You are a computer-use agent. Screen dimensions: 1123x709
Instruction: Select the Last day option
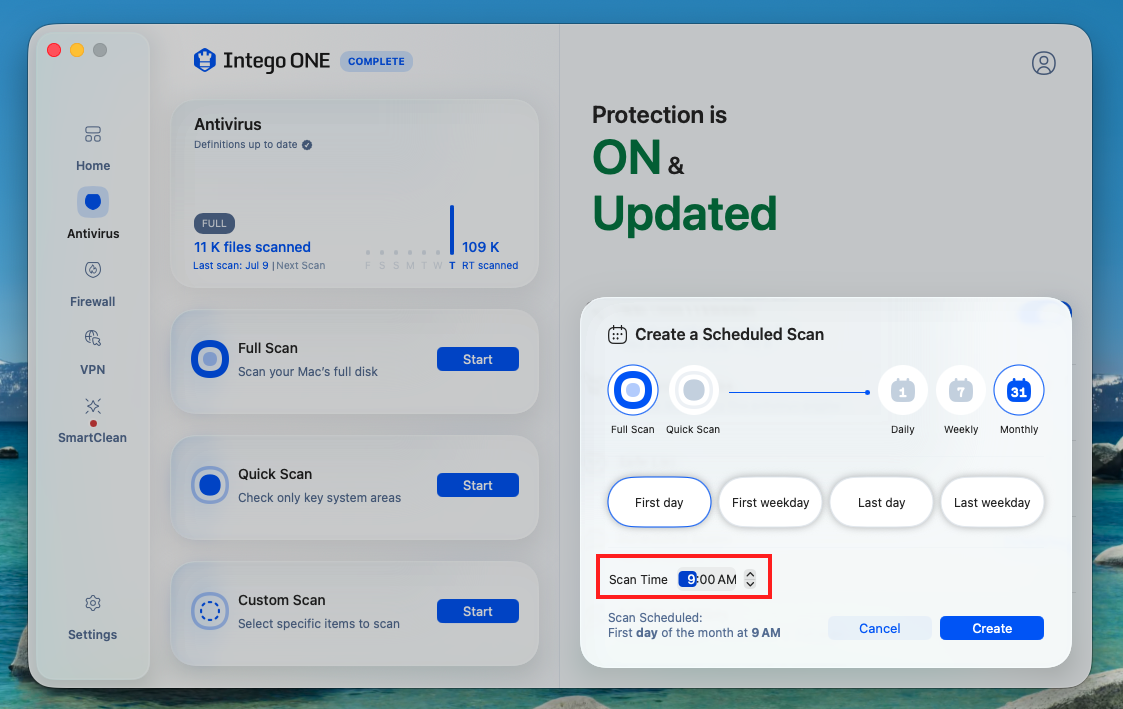click(x=882, y=502)
